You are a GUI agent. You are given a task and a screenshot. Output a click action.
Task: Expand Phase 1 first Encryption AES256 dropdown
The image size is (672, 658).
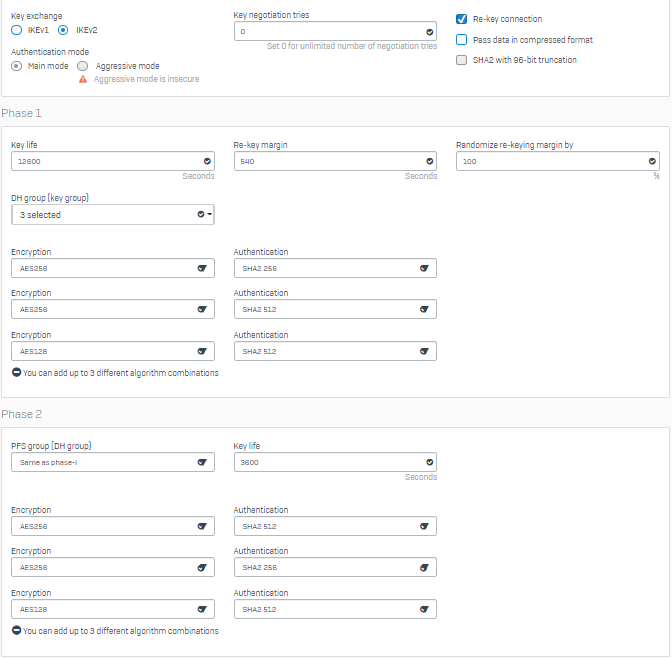(113, 268)
